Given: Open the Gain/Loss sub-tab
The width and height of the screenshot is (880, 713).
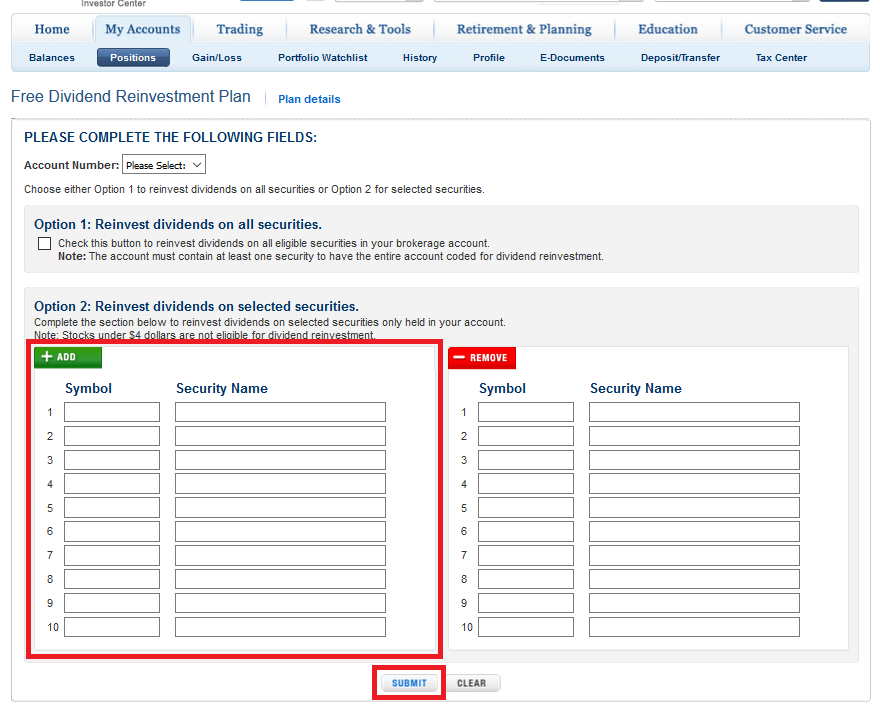Looking at the screenshot, I should [217, 58].
